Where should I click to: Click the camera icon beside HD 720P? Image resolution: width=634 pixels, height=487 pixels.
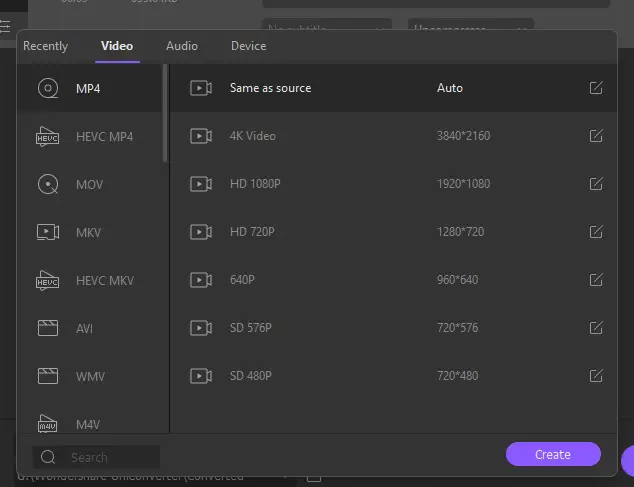point(201,232)
